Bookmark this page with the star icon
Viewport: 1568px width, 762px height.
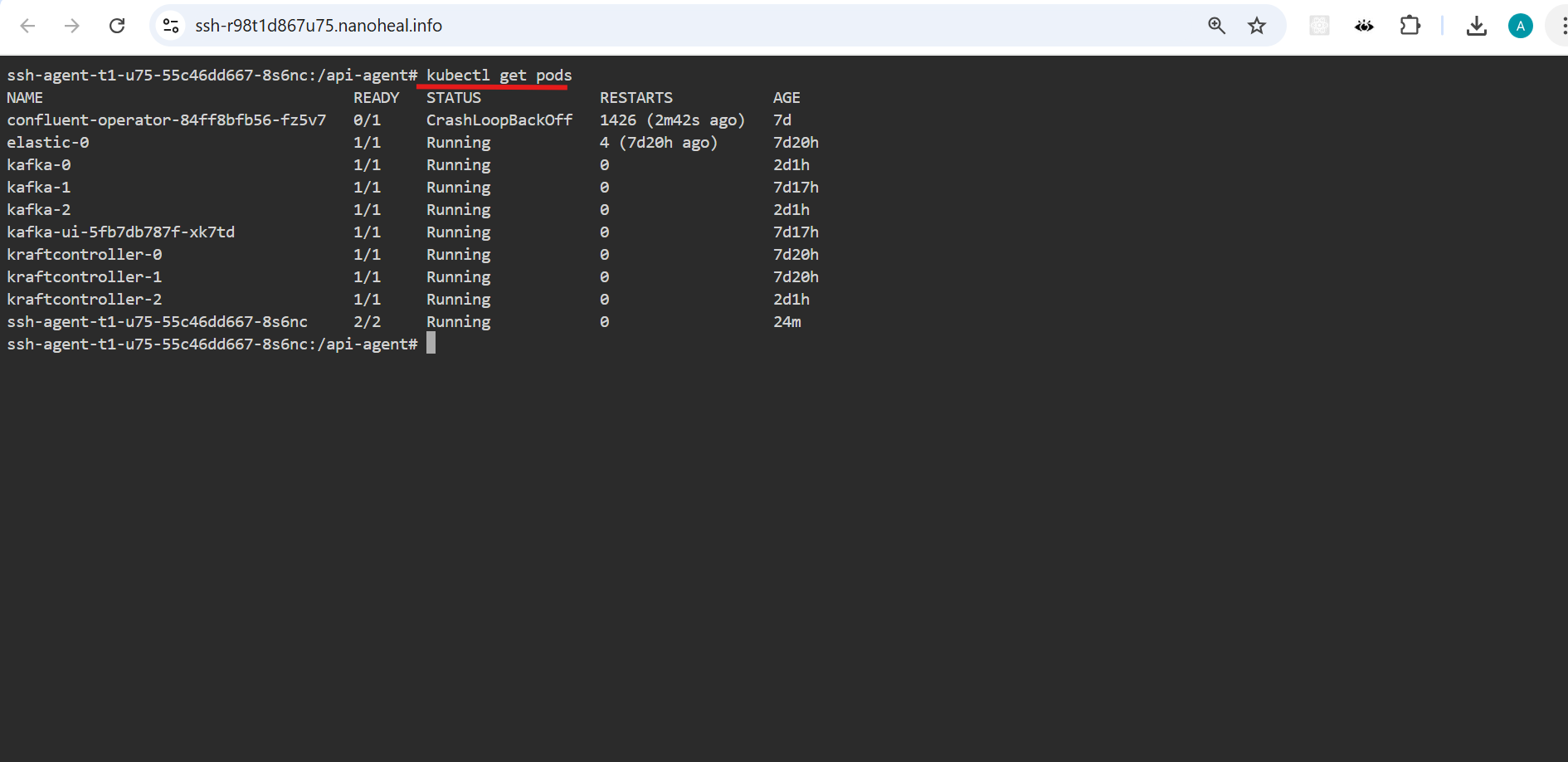tap(1257, 26)
